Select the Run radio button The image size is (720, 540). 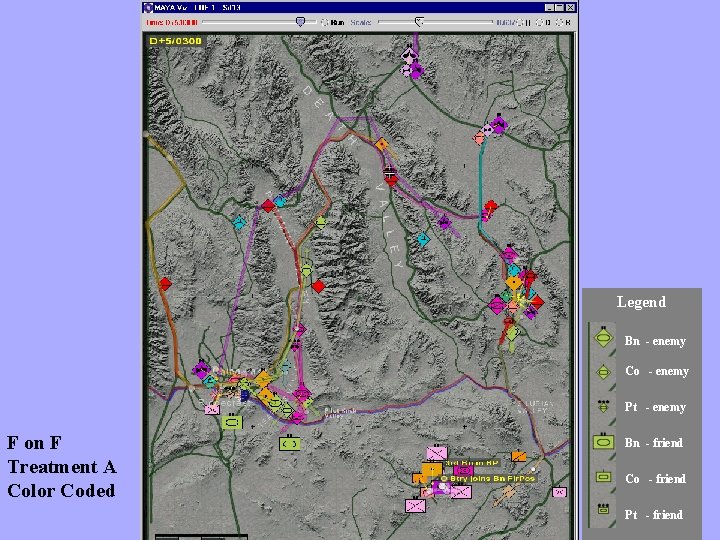tap(325, 22)
